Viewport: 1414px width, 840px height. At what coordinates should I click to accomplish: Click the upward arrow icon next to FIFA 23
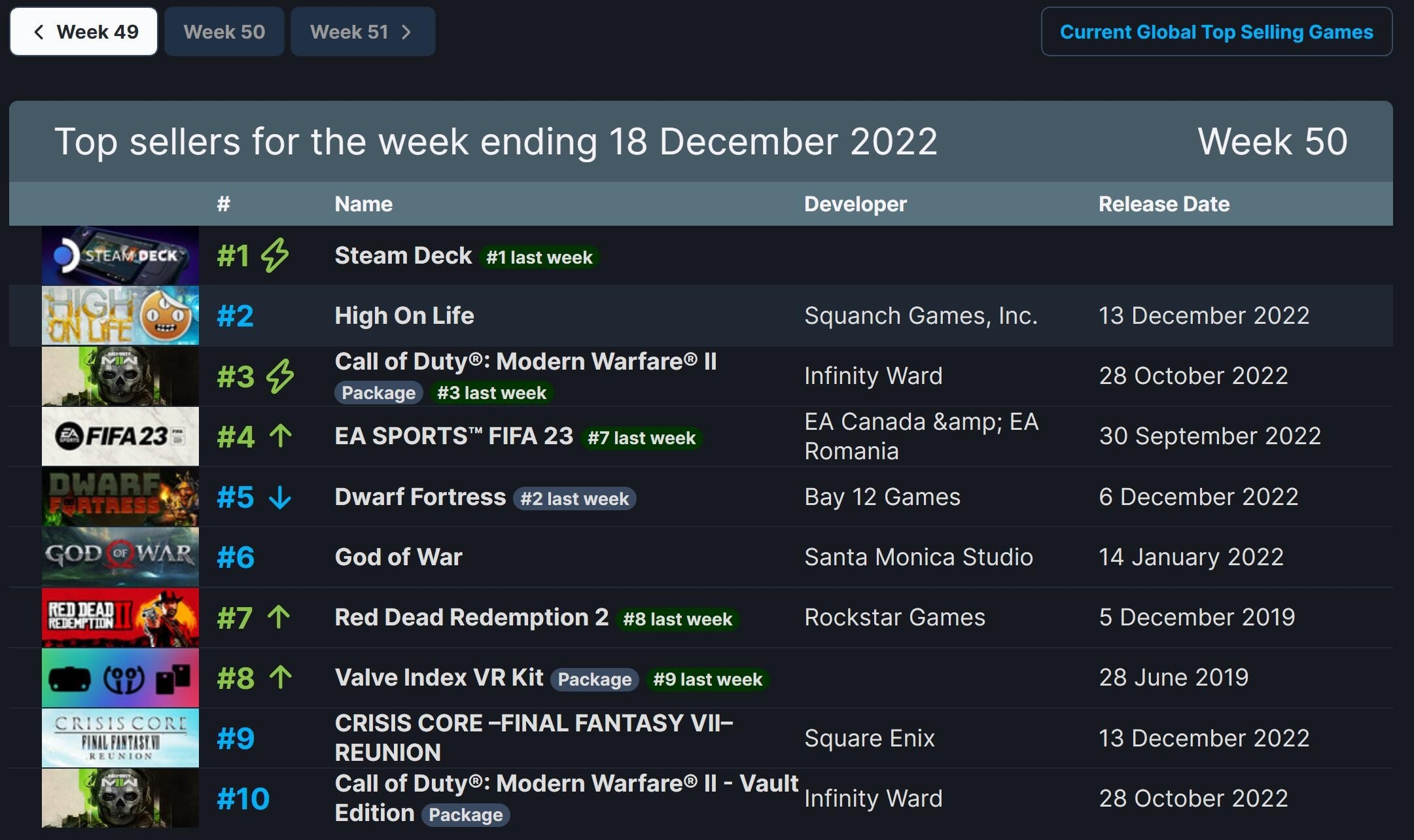[x=279, y=436]
